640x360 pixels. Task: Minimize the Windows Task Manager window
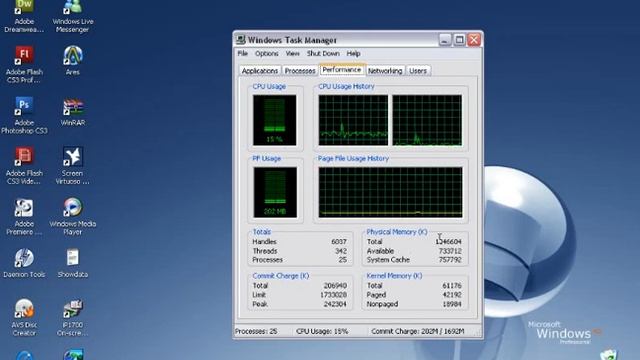click(445, 40)
